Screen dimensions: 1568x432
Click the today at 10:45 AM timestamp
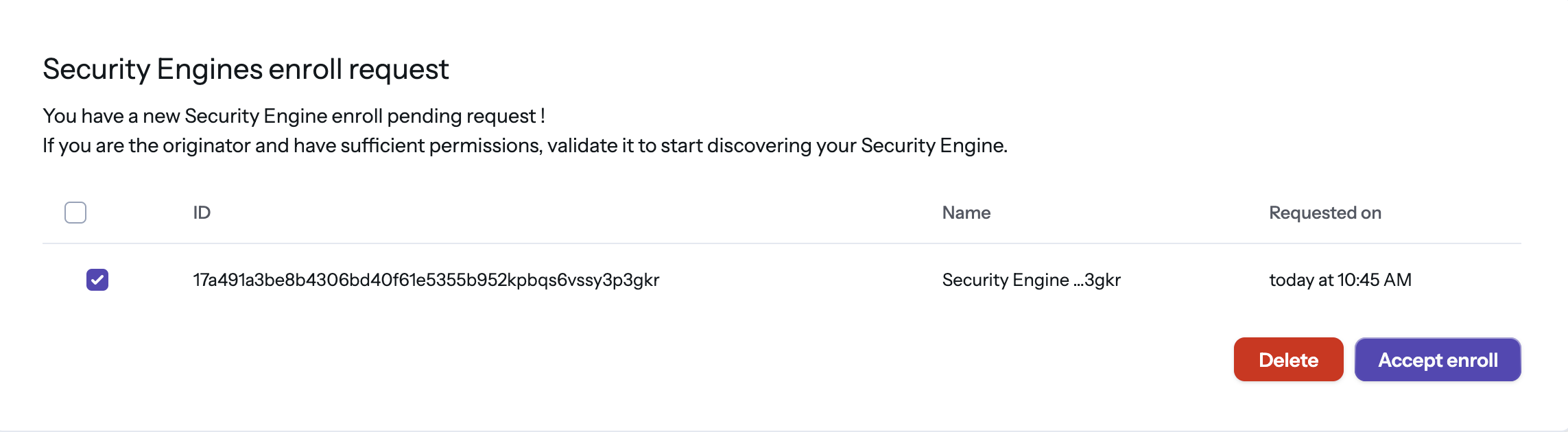coord(1340,280)
